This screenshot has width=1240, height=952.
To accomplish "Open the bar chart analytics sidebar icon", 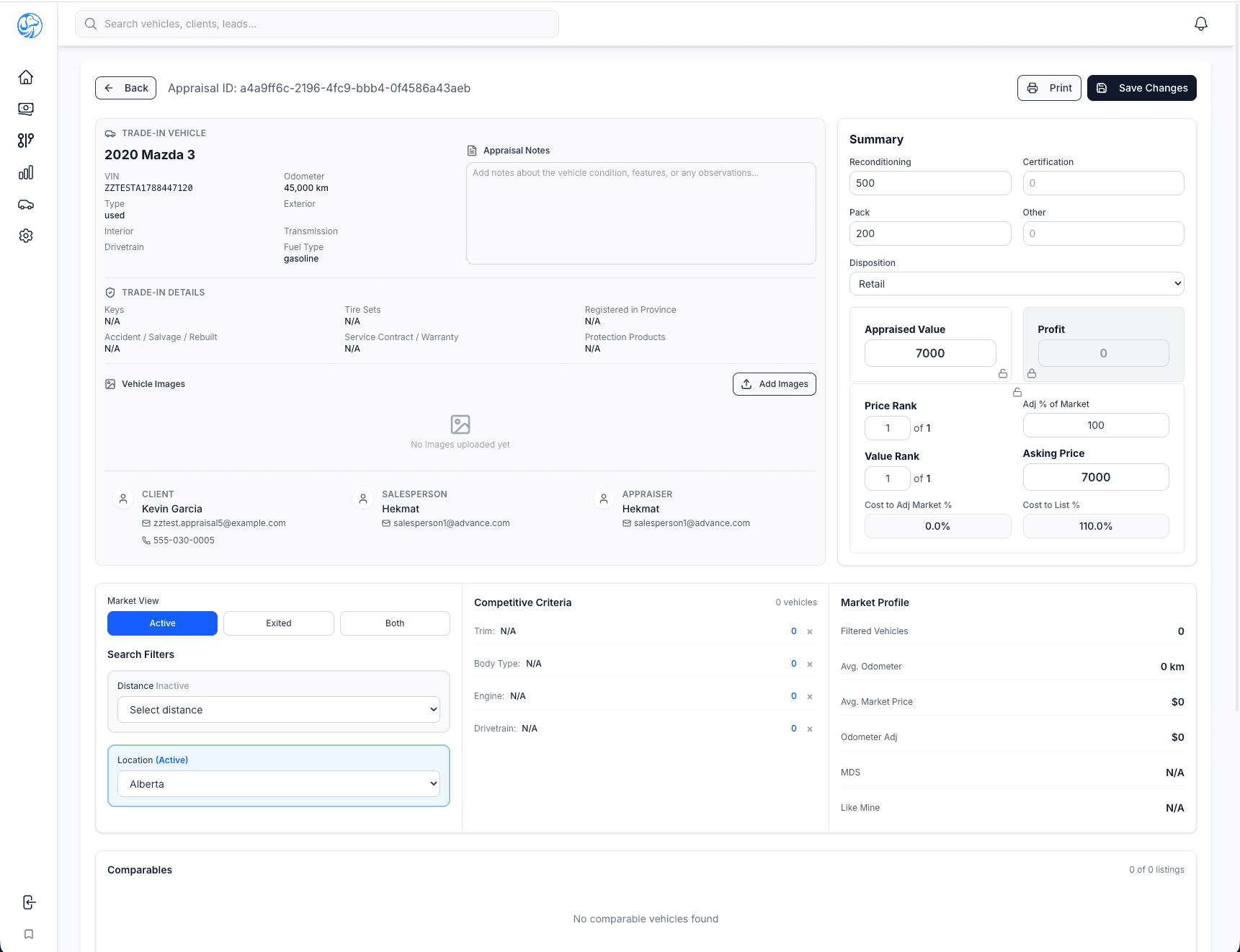I will (26, 172).
